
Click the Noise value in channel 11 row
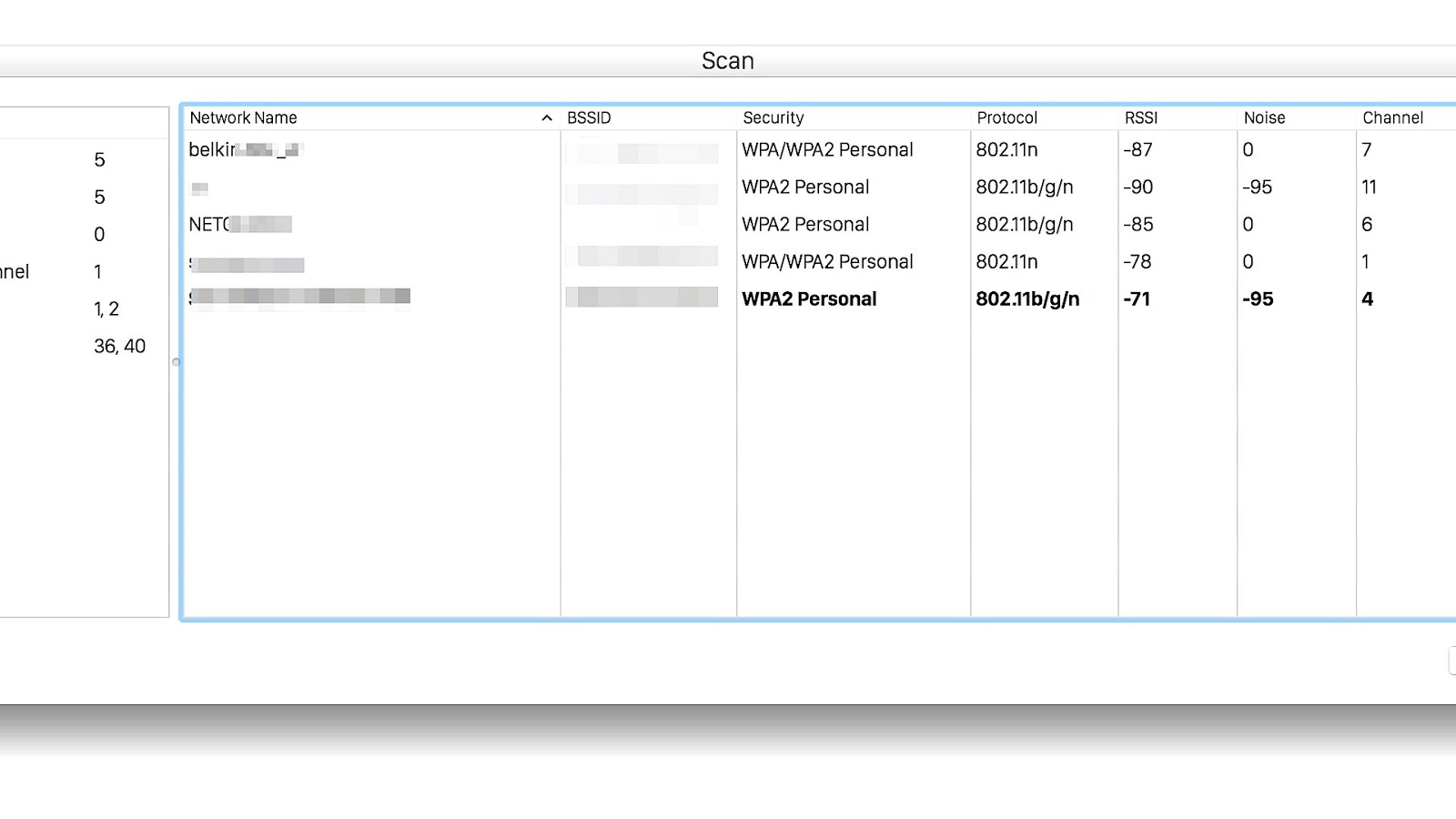(x=1257, y=187)
